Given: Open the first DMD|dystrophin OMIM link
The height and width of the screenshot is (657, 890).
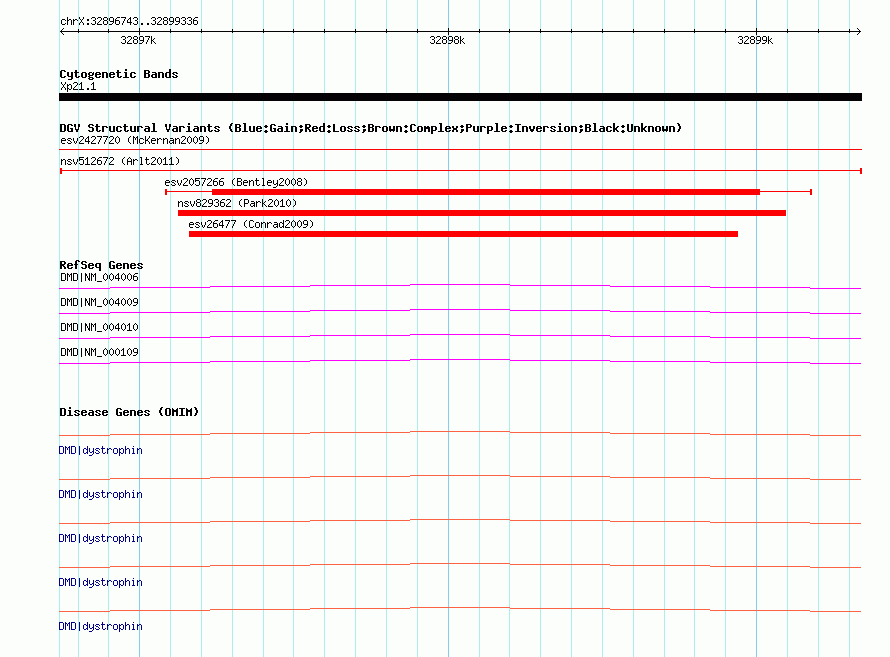Looking at the screenshot, I should click(x=100, y=450).
